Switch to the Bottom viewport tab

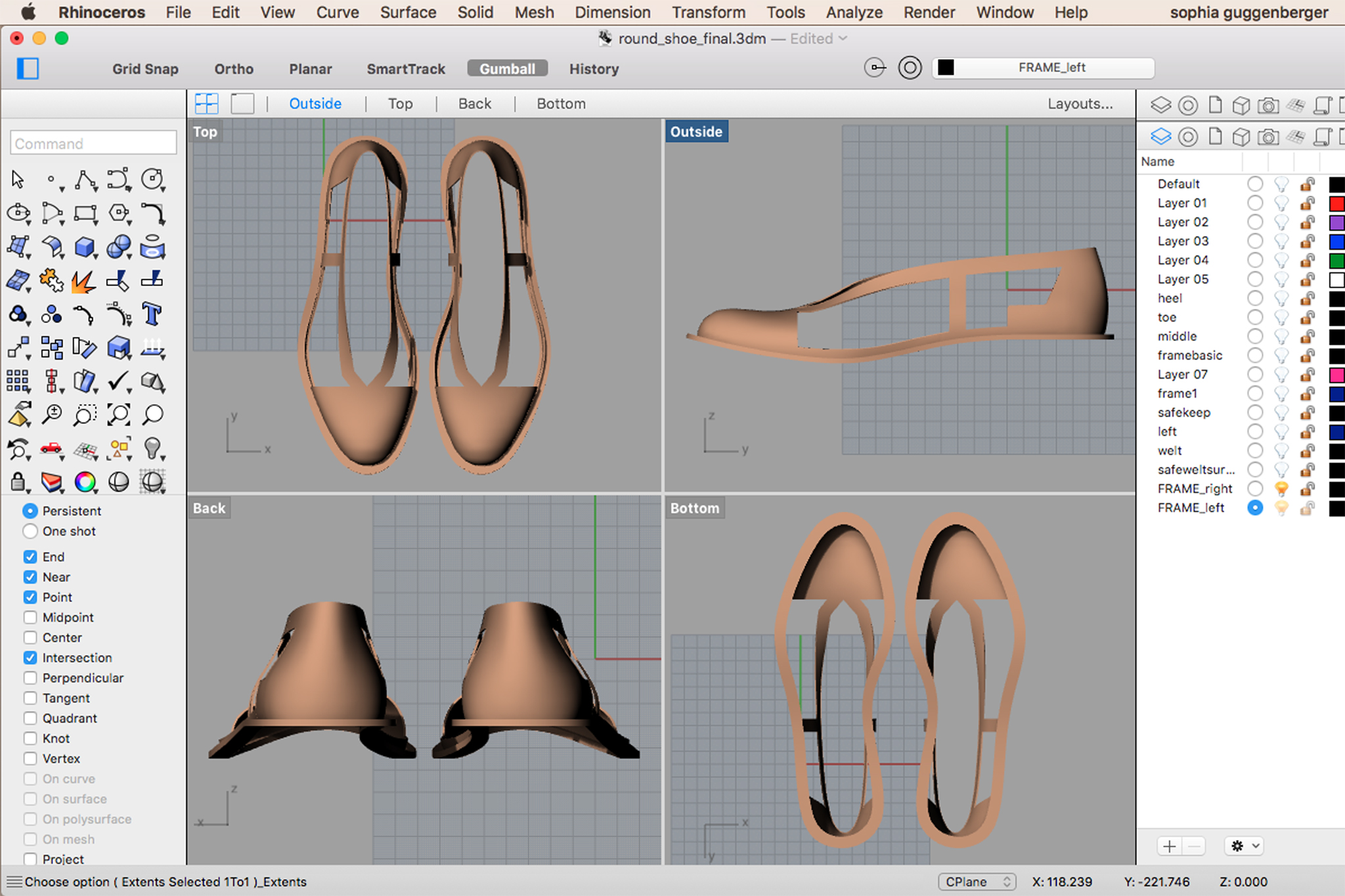point(561,104)
